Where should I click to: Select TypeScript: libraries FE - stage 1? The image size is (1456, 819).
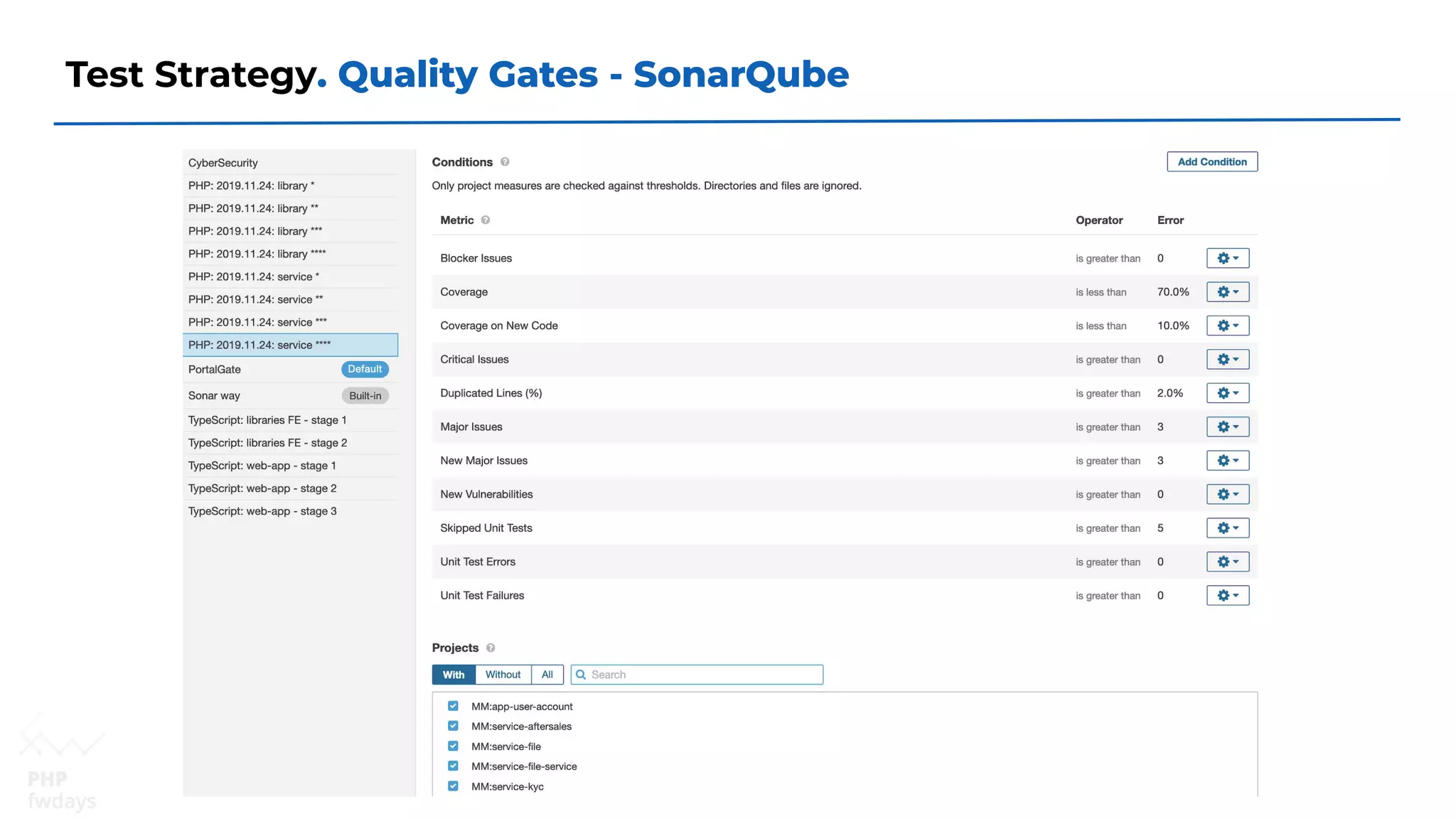click(x=290, y=420)
